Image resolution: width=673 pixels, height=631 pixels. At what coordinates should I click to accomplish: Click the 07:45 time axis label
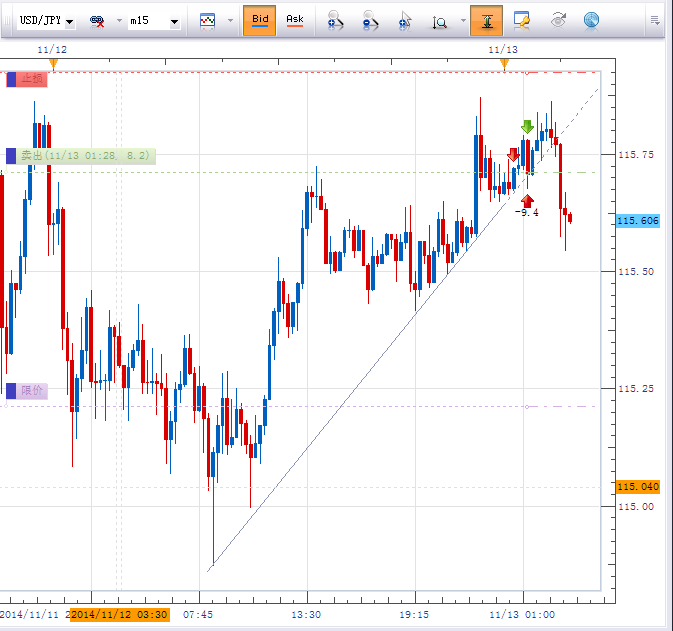(x=198, y=615)
